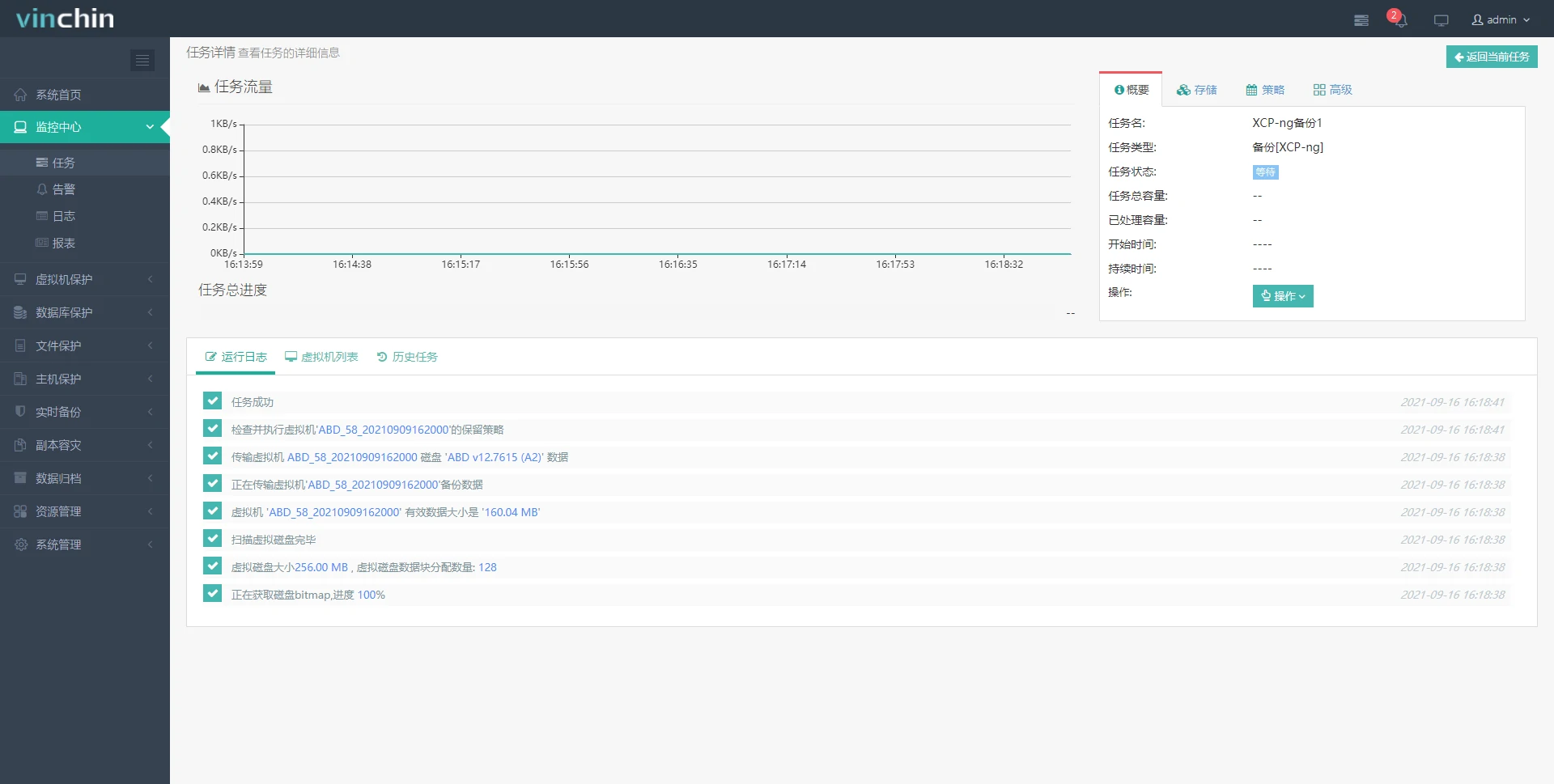Click the monitor screen icon in header
The width and height of the screenshot is (1554, 784).
1441,20
